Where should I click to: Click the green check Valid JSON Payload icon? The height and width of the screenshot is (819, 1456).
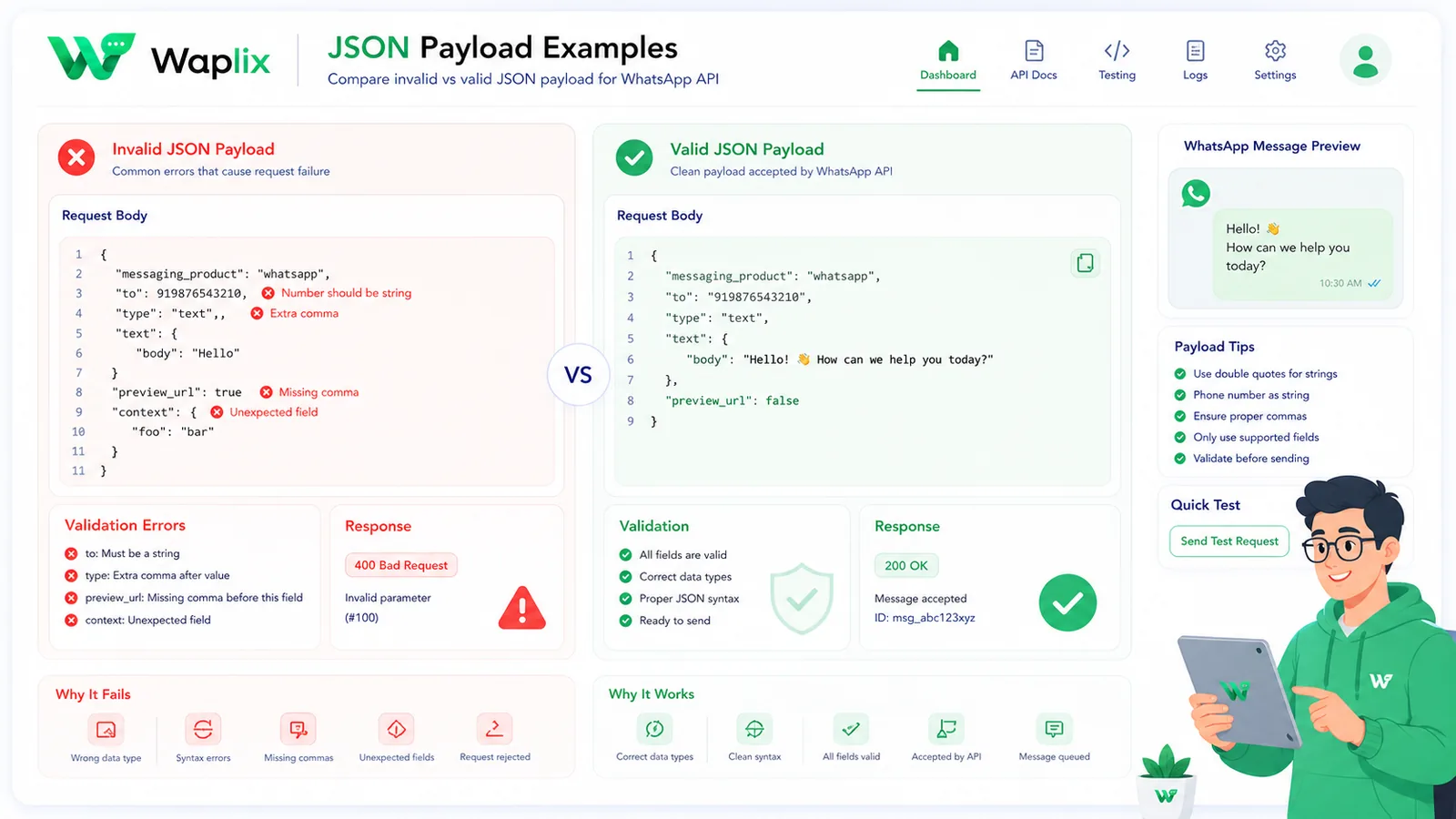click(x=634, y=157)
